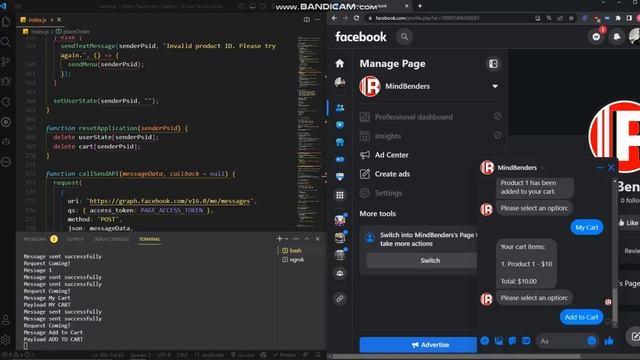Switch to the Debug Console tab
Image resolution: width=640 pixels, height=360 pixels.
(x=111, y=239)
